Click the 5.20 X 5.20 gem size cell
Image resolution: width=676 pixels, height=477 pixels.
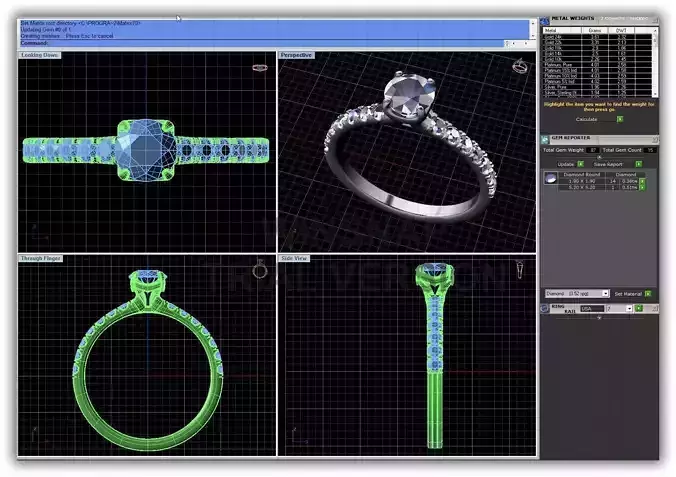[582, 188]
